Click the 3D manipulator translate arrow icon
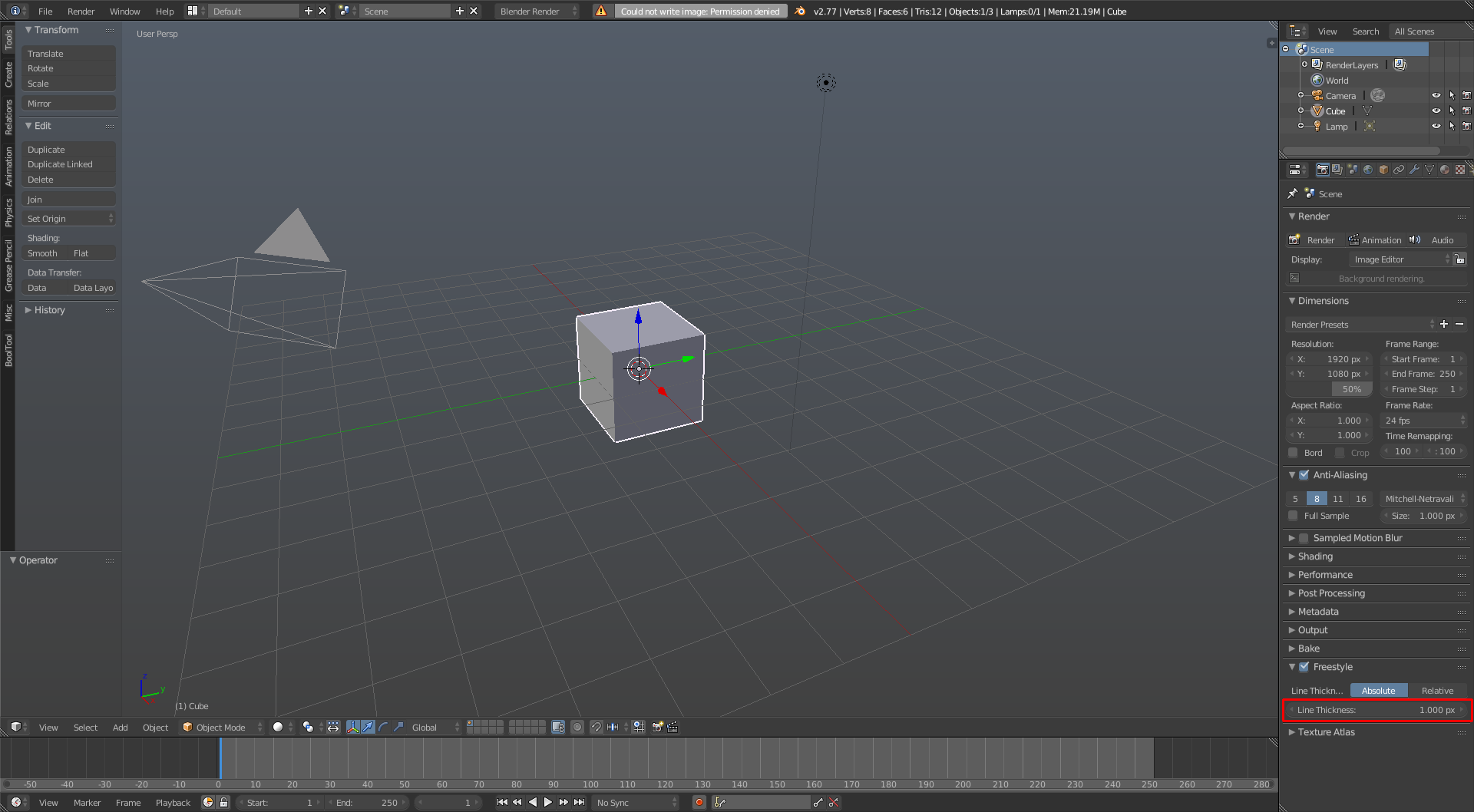Screen dimensions: 1474x812 [368, 727]
